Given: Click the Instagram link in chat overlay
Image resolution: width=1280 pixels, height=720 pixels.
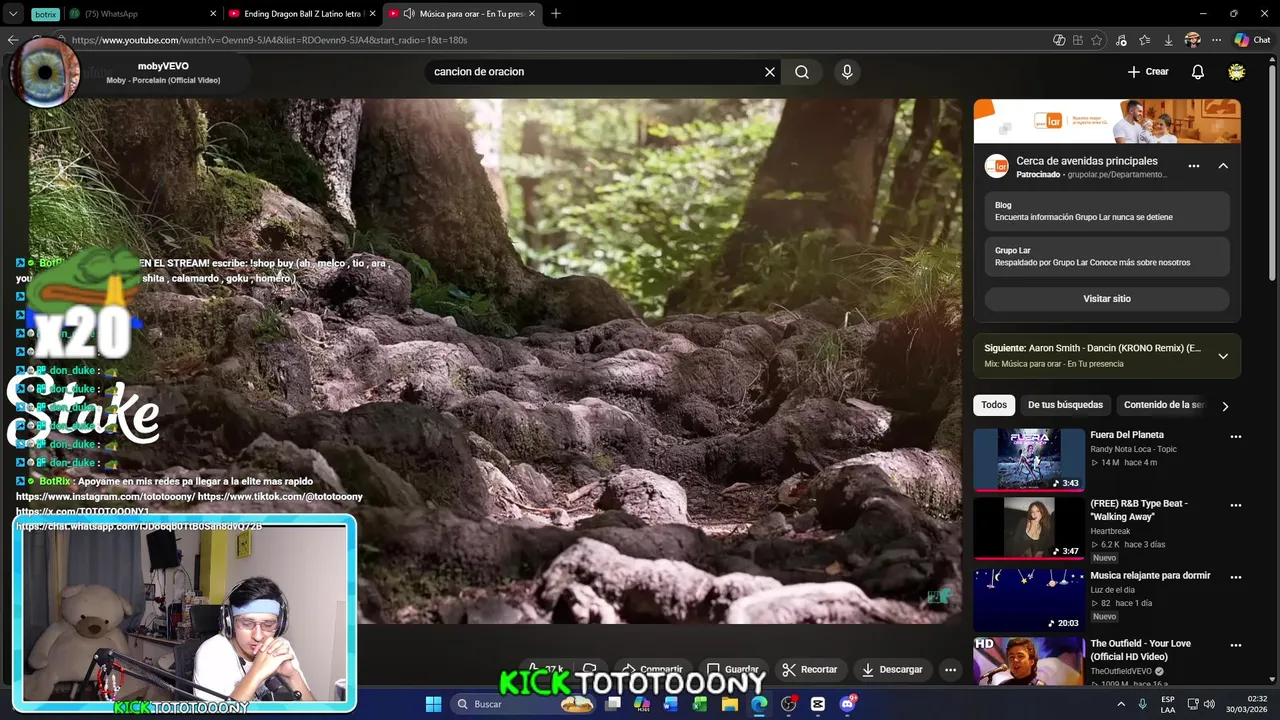Looking at the screenshot, I should pyautogui.click(x=105, y=497).
